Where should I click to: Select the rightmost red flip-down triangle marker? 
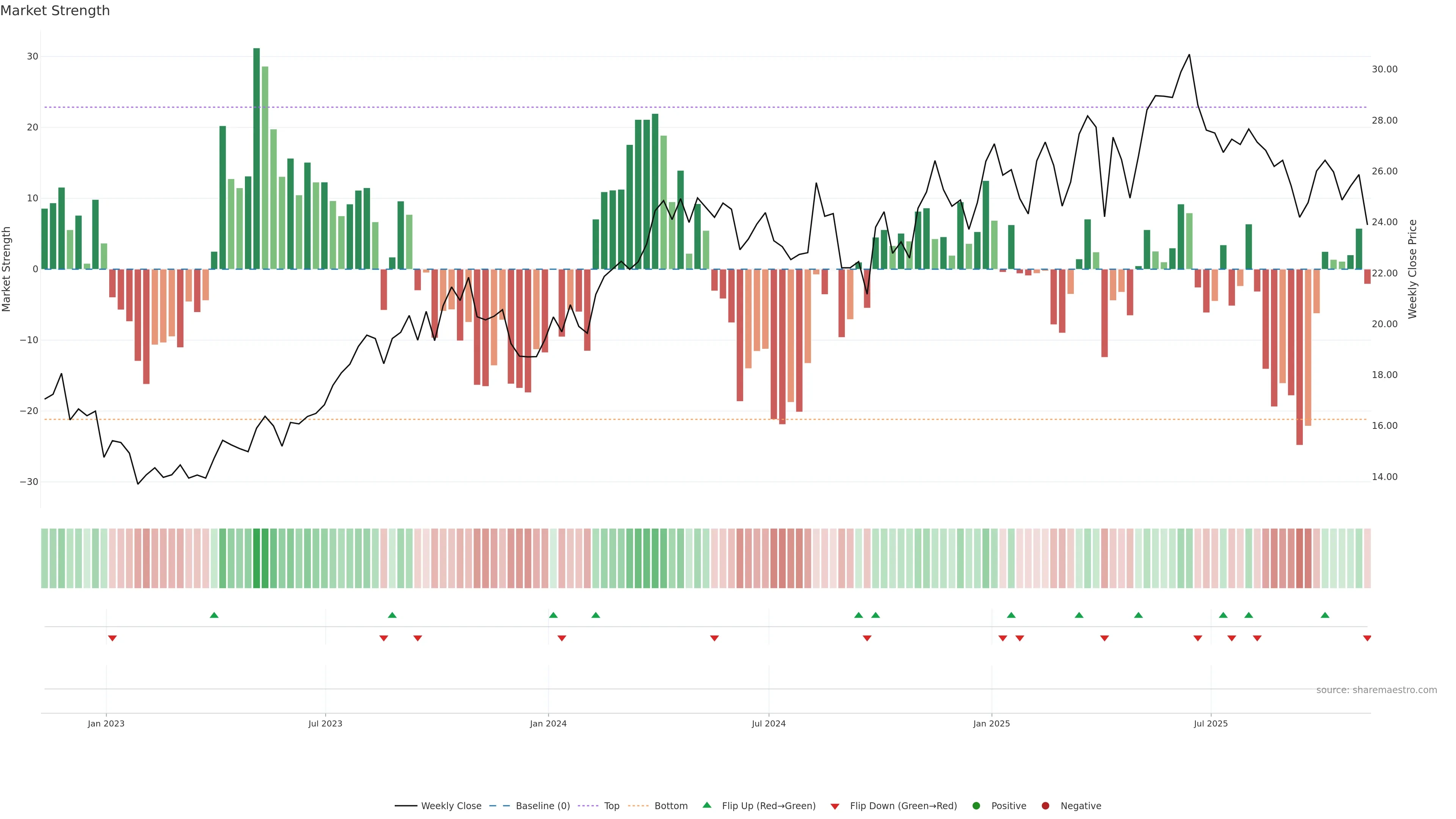pyautogui.click(x=1367, y=638)
